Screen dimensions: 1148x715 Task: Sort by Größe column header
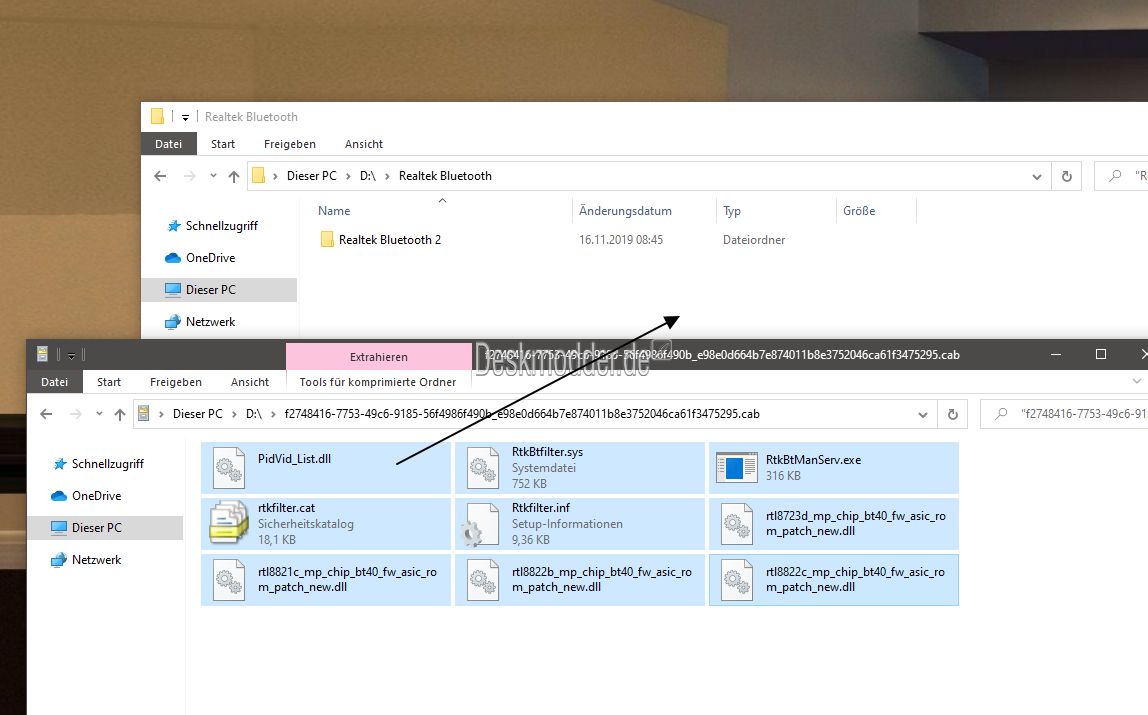tap(859, 211)
